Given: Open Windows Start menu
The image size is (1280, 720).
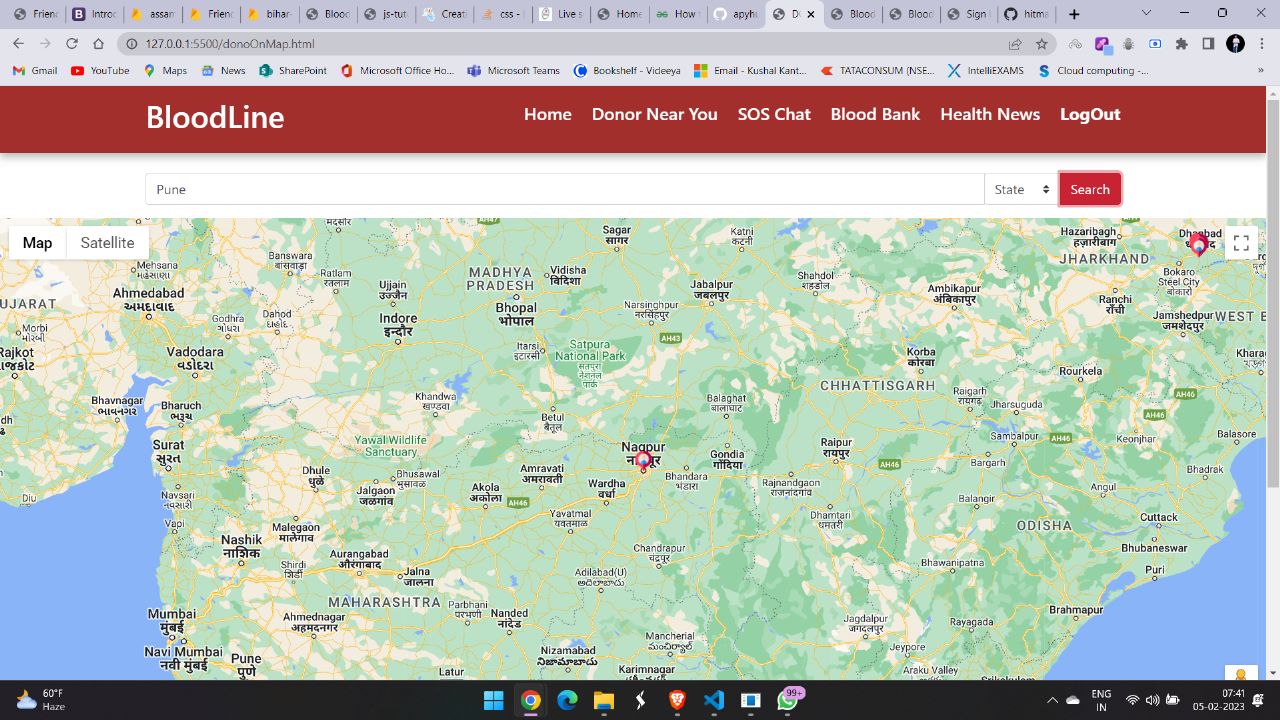Looking at the screenshot, I should 494,700.
